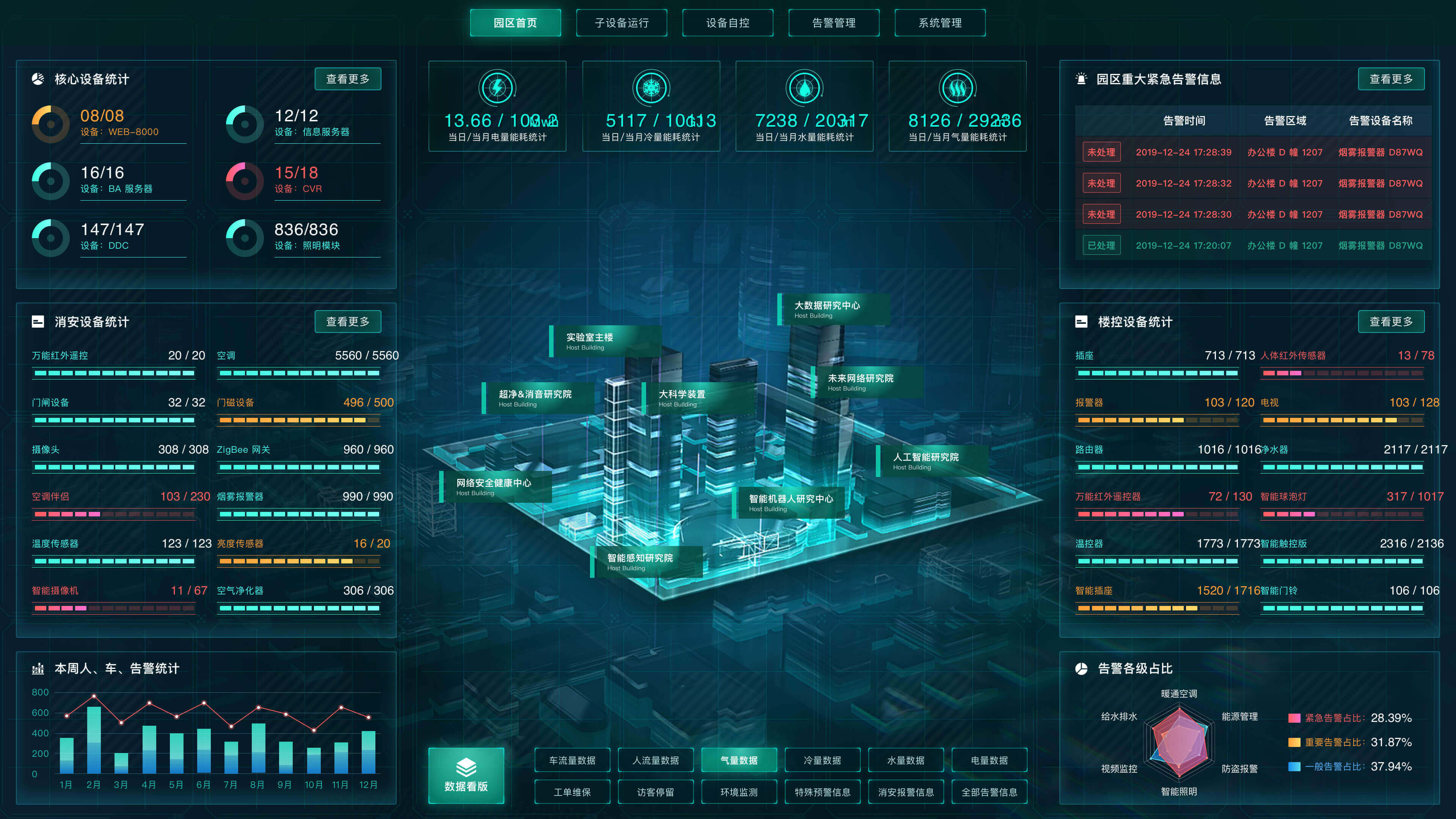Click the alarm siren icon beside 园区重大紧急告警信息
Viewport: 1456px width, 819px height.
[x=1081, y=79]
